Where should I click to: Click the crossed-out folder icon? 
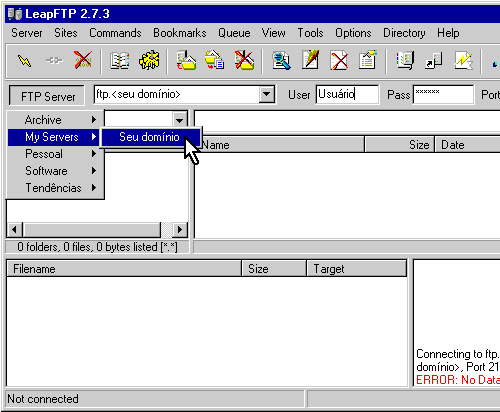coord(244,60)
